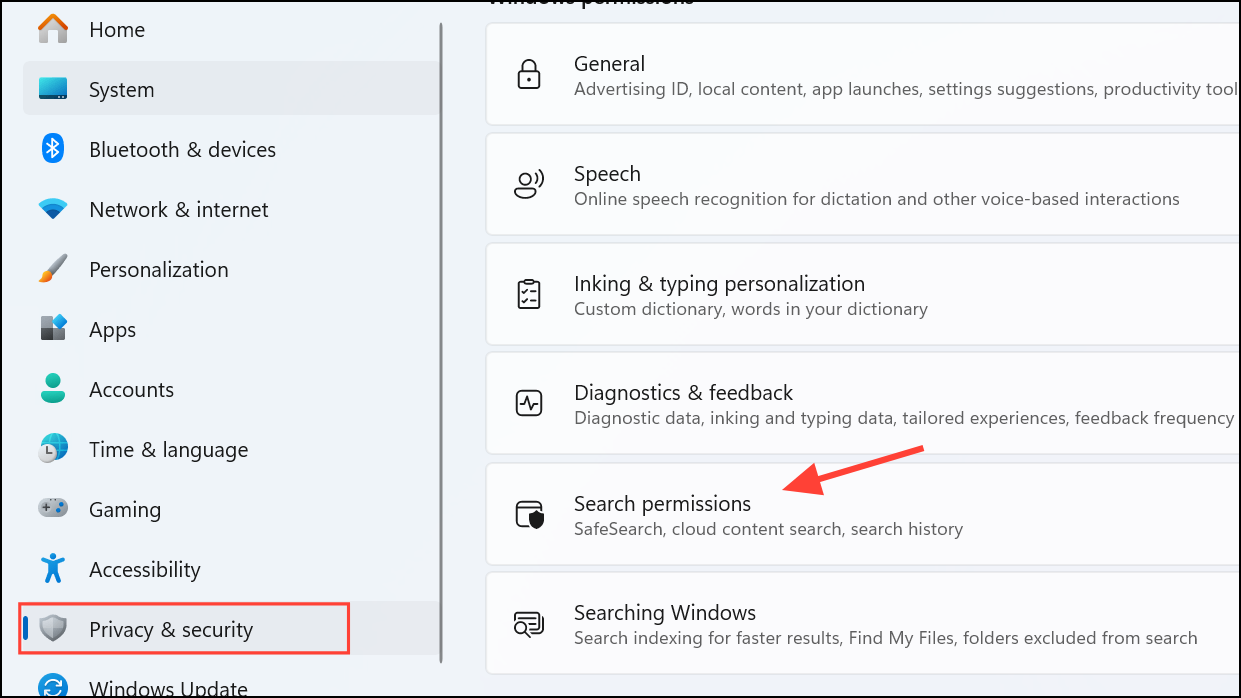This screenshot has width=1241, height=698.
Task: Open the Search permissions heading
Action: 662,503
